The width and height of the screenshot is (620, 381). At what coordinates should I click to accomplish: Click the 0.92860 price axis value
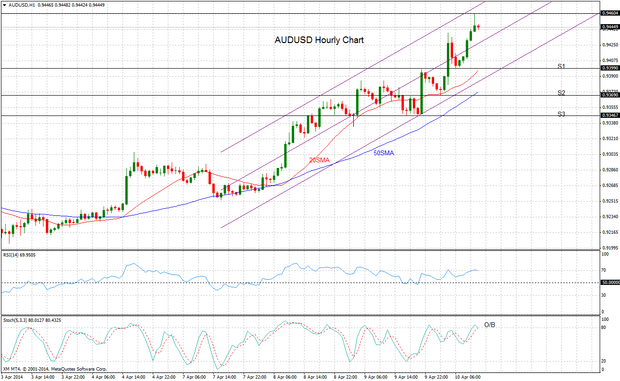point(610,170)
